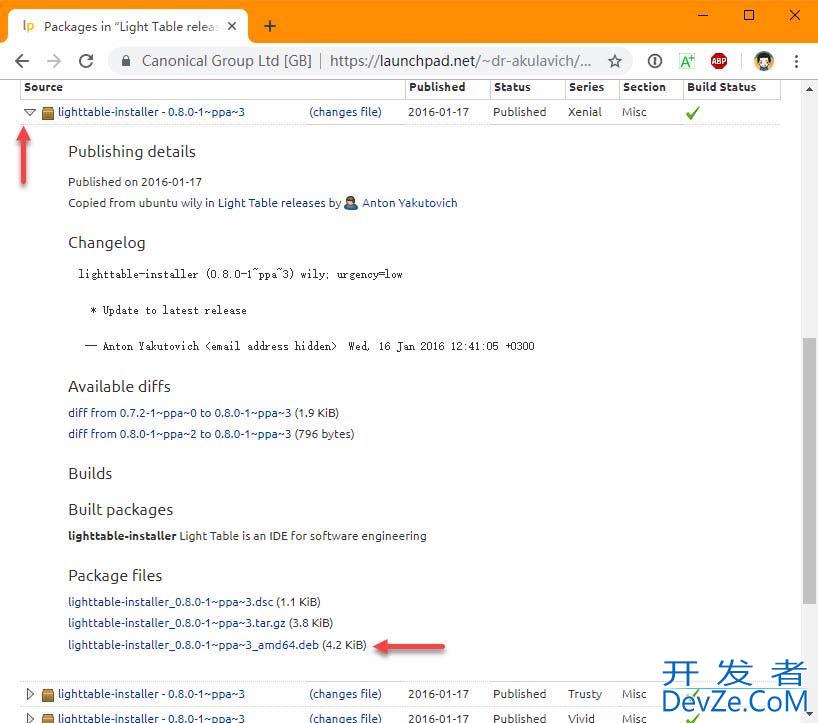Click the Publishing details heading
Image resolution: width=818 pixels, height=723 pixels.
tap(132, 152)
